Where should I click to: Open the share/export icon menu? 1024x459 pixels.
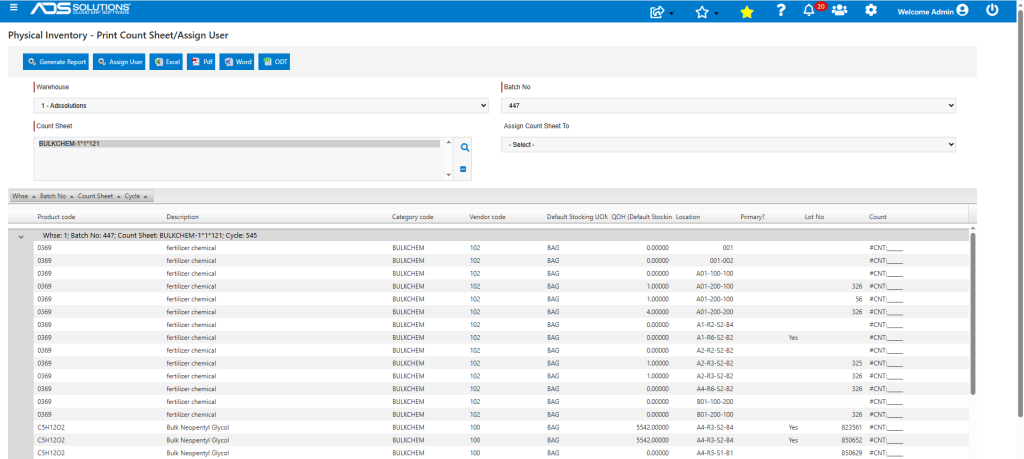(x=658, y=12)
